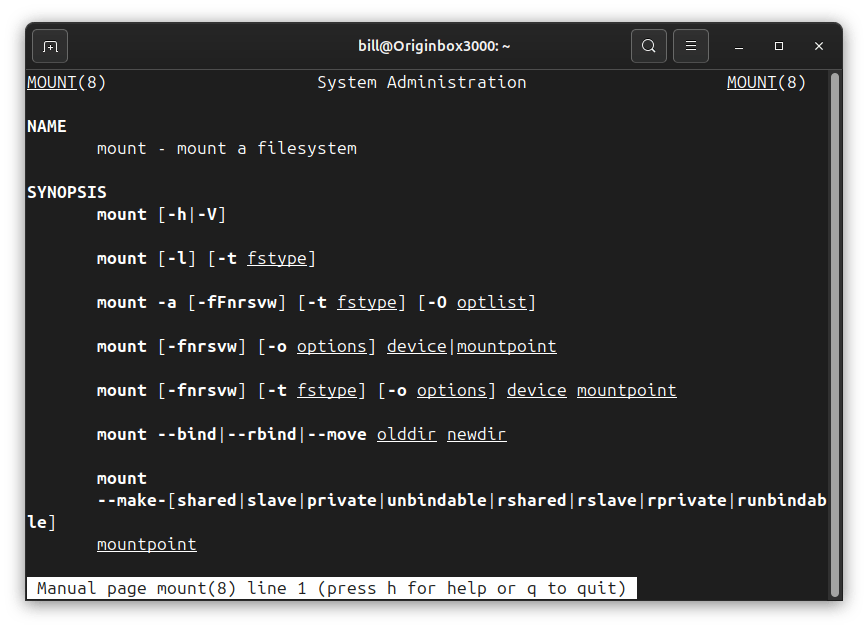Viewport: 868px width, 629px height.
Task: Click the bill@Originbox3000 title bar
Action: 434,46
